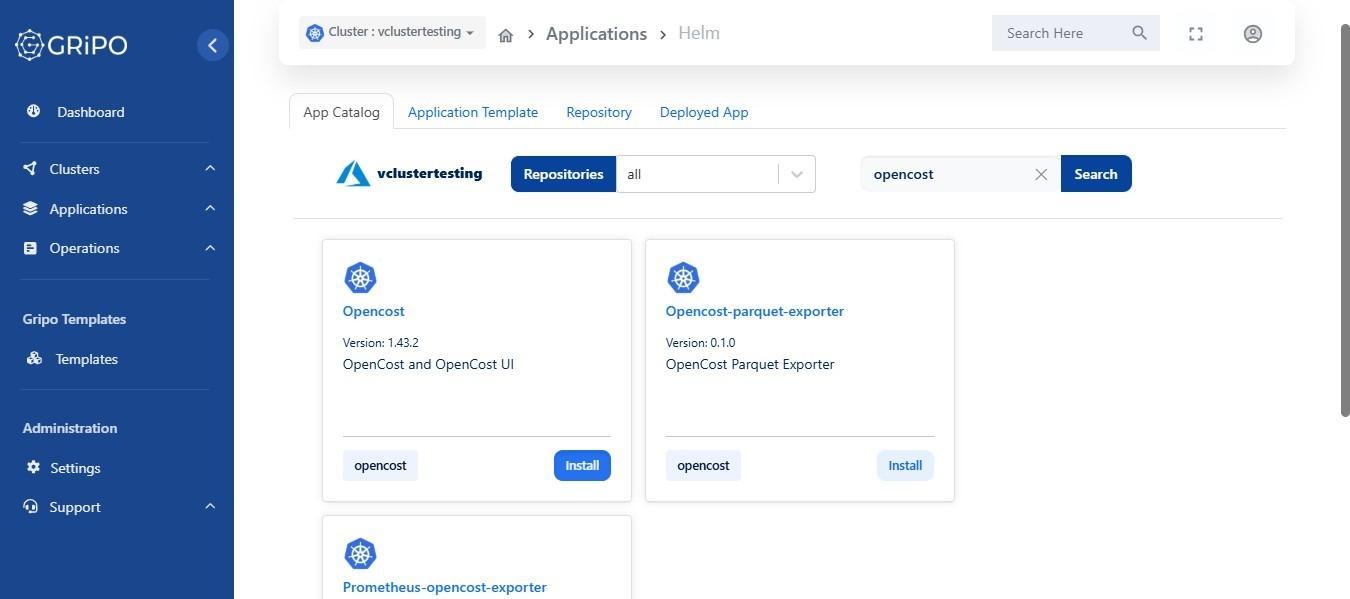The image size is (1350, 599).
Task: Collapse the sidebar with the arrow button
Action: pyautogui.click(x=212, y=45)
